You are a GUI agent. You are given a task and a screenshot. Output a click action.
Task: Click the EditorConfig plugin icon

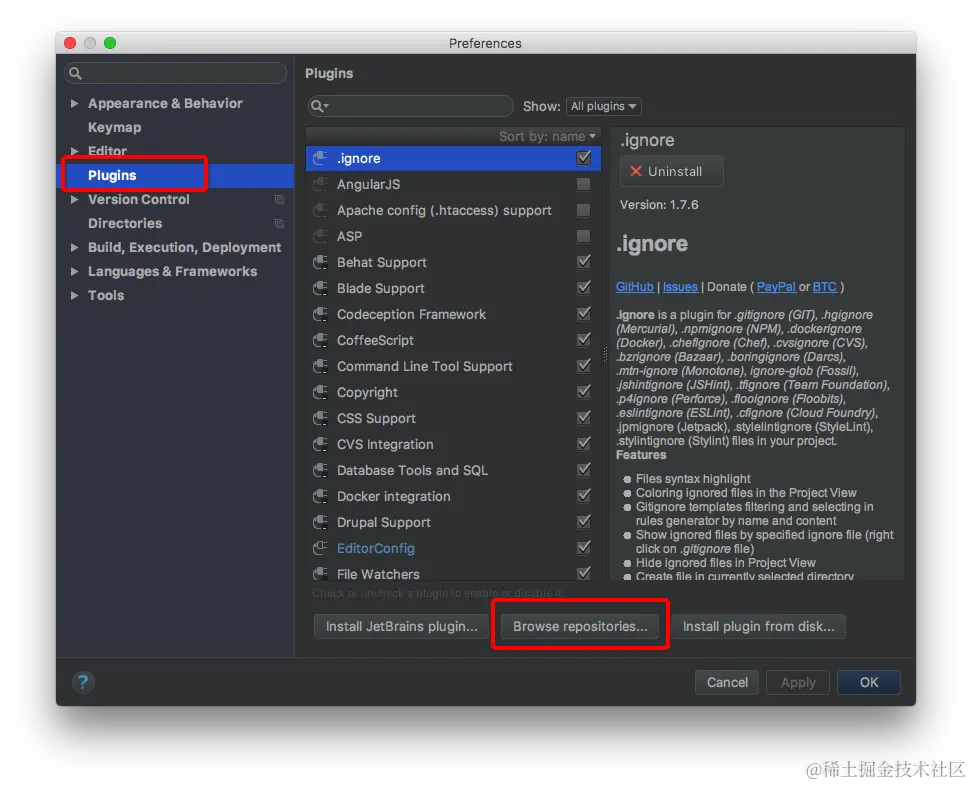coord(320,548)
